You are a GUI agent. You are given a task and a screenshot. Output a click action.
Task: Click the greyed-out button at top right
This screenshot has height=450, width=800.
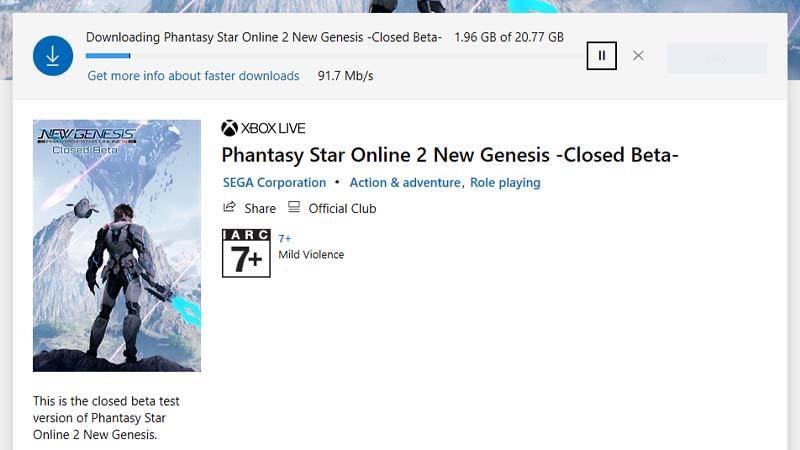click(716, 58)
